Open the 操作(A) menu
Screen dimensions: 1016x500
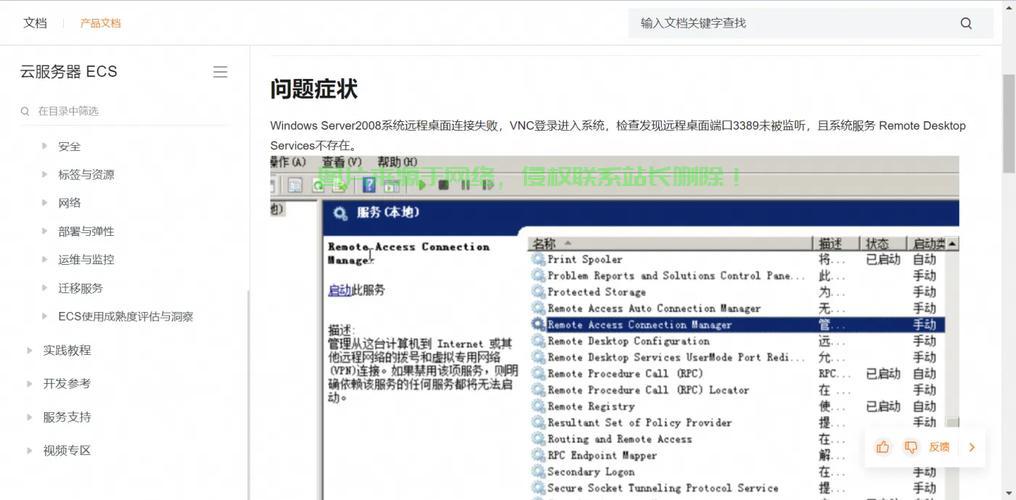click(x=288, y=162)
